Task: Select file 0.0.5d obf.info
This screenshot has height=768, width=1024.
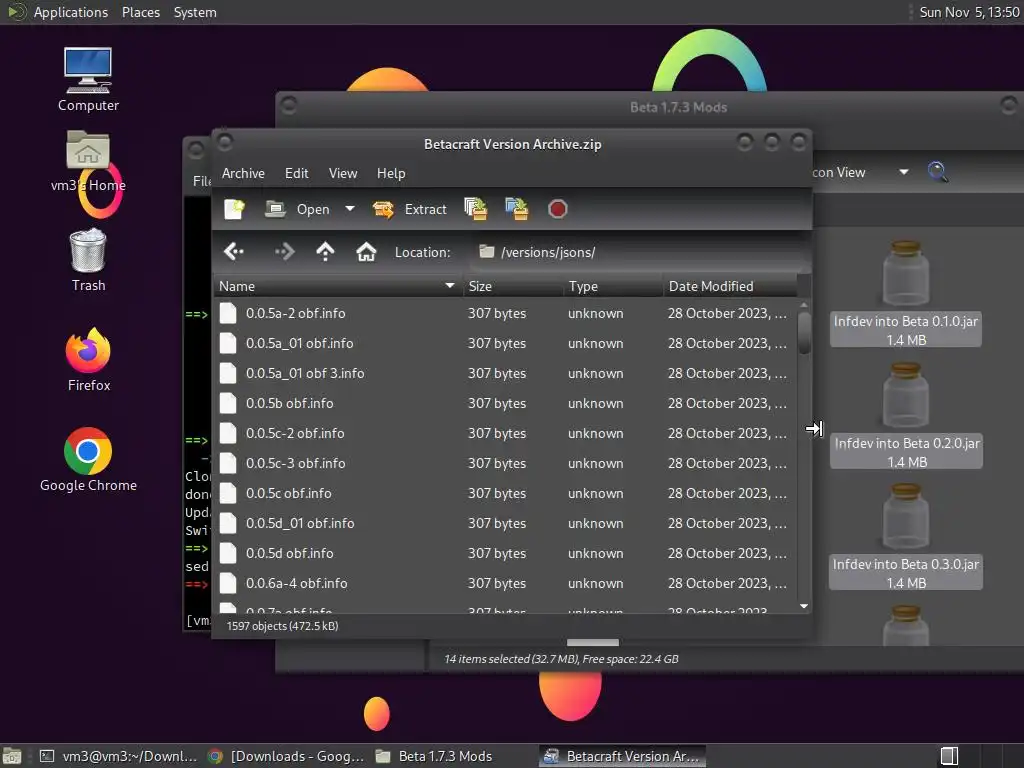Action: (x=505, y=554)
